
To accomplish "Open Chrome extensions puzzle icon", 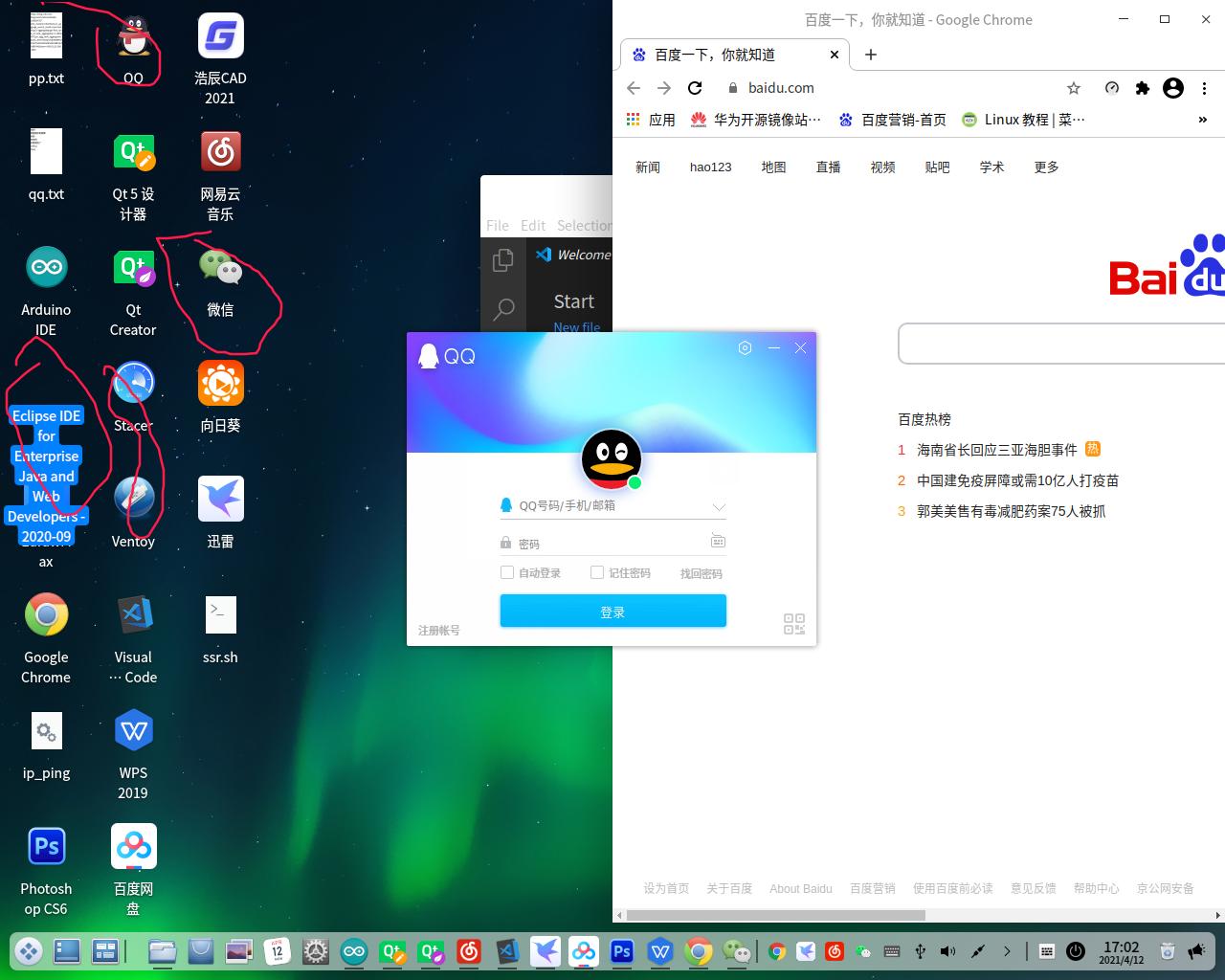I will [1142, 88].
